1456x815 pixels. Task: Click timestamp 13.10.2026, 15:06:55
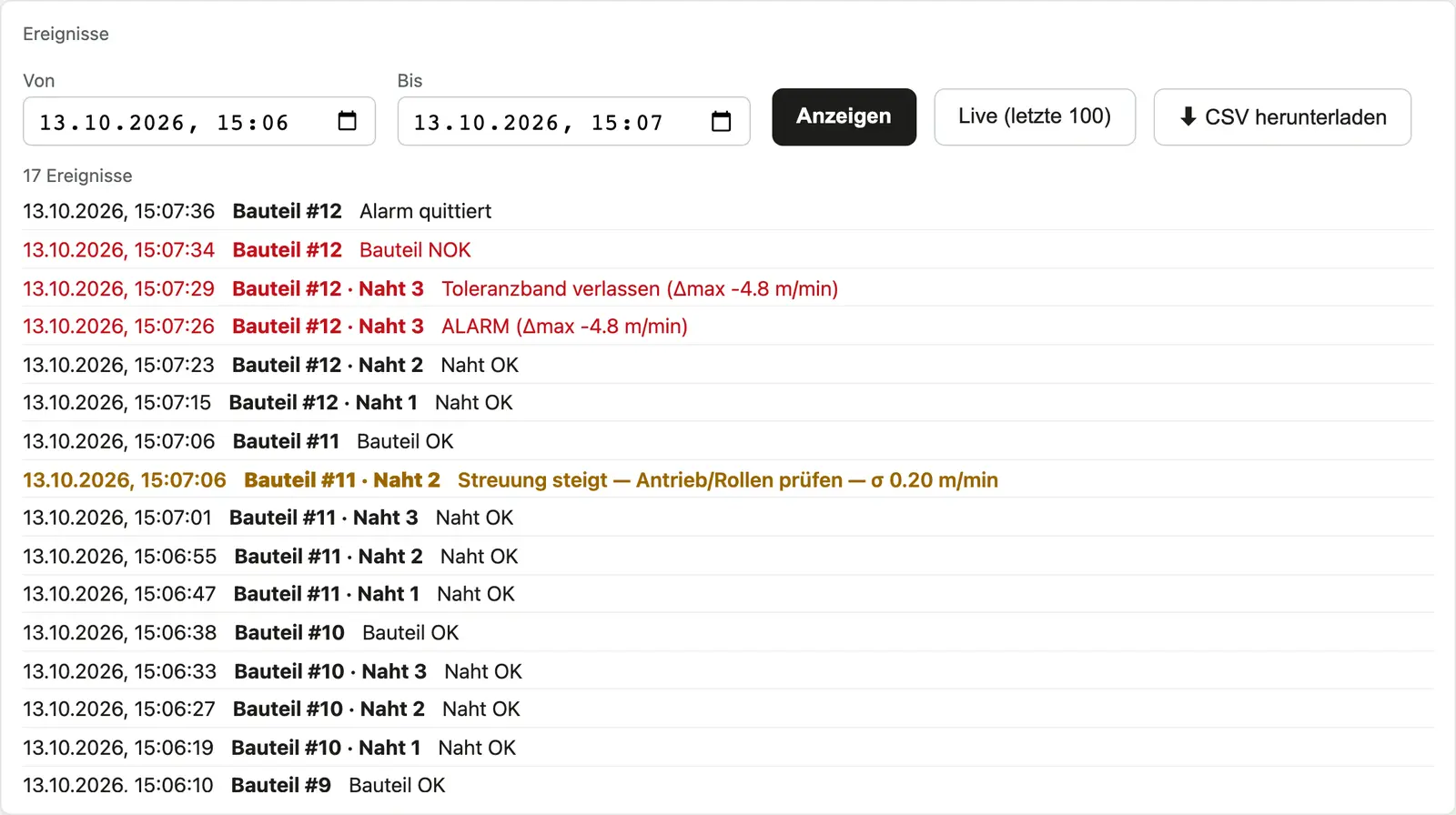(119, 557)
